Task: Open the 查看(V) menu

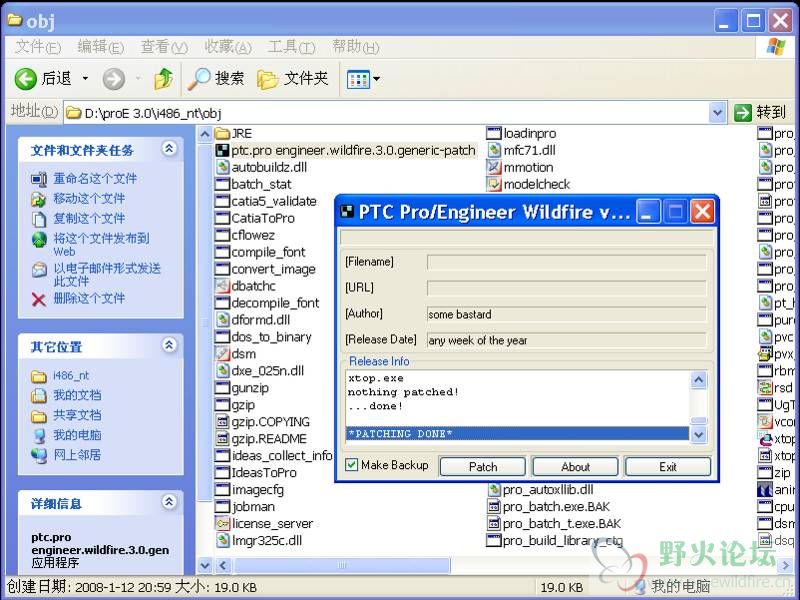Action: (x=164, y=47)
